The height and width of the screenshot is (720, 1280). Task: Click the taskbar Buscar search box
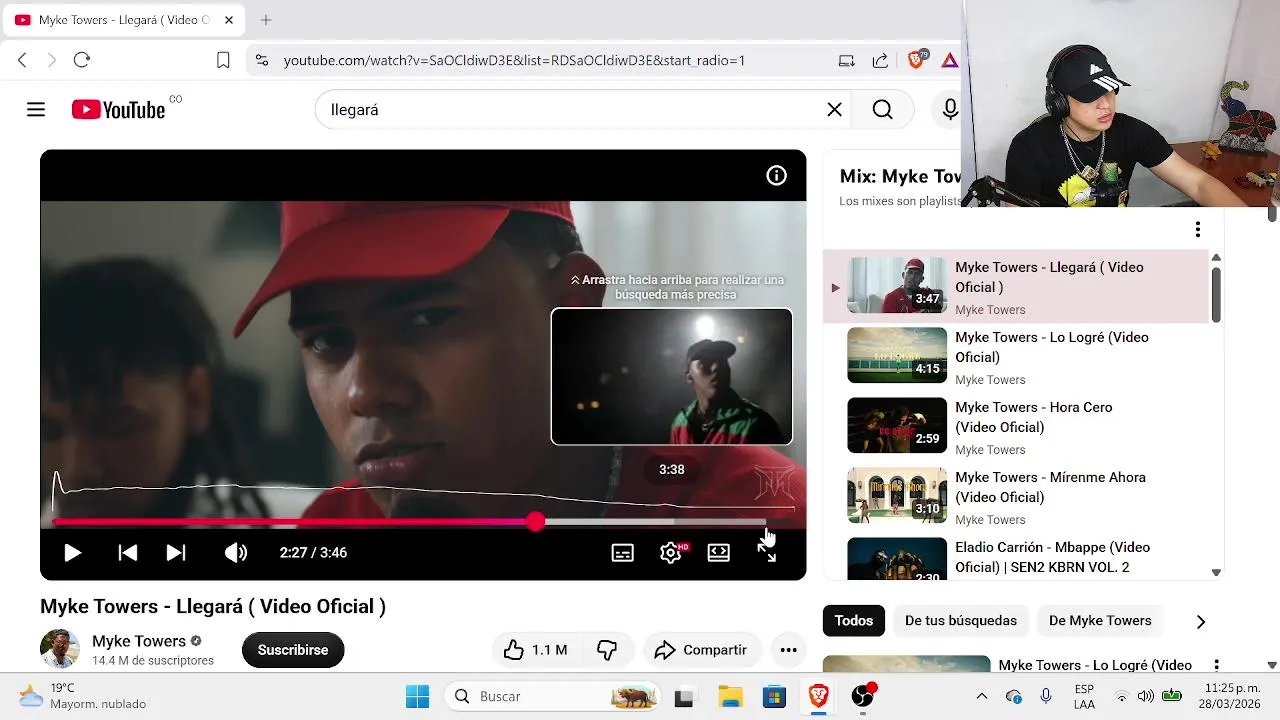pyautogui.click(x=553, y=696)
